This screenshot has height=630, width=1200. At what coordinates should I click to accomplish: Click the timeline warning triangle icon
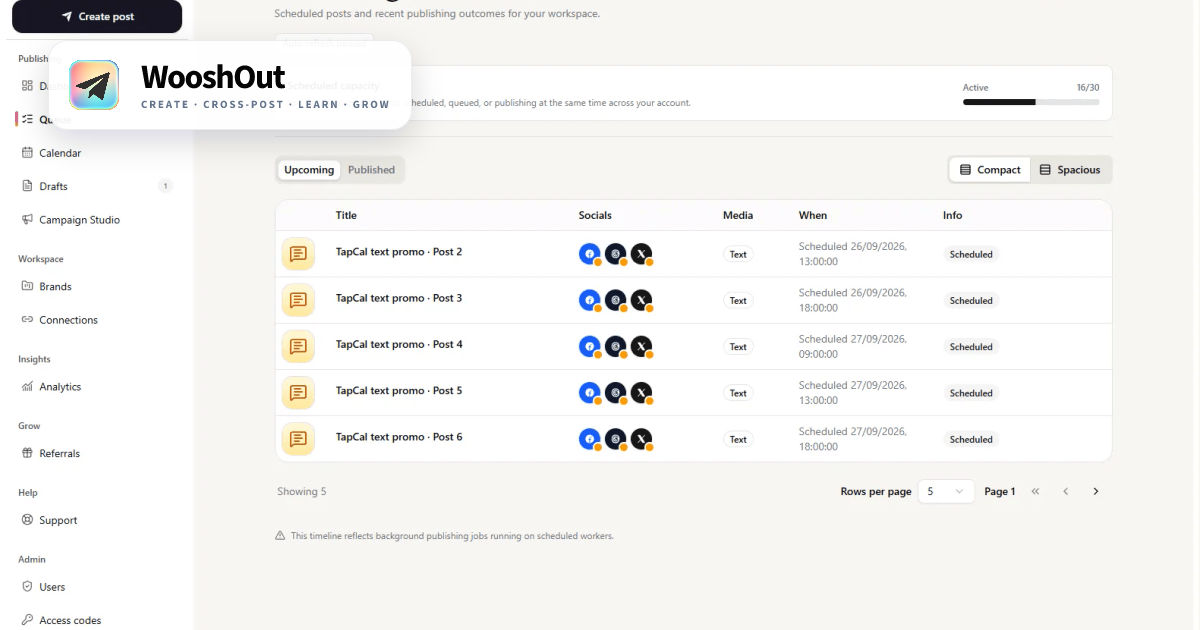point(280,536)
